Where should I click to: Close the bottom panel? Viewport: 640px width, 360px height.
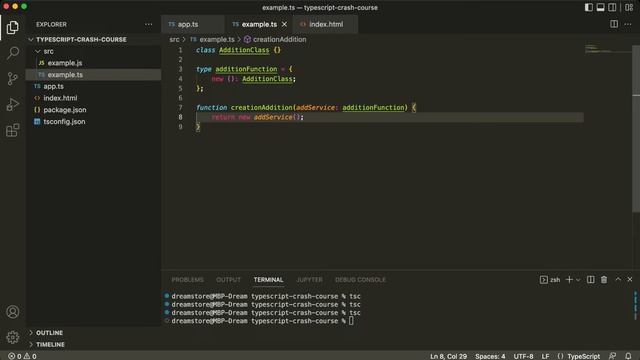click(630, 280)
